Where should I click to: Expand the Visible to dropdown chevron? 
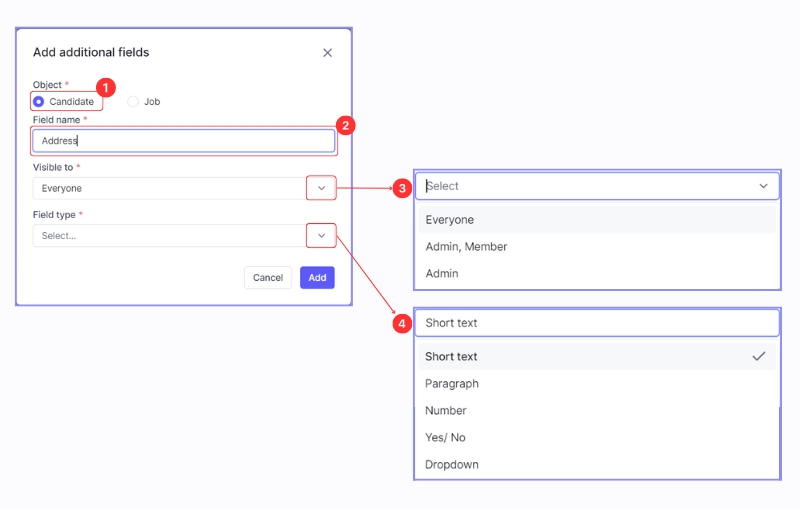coord(321,188)
